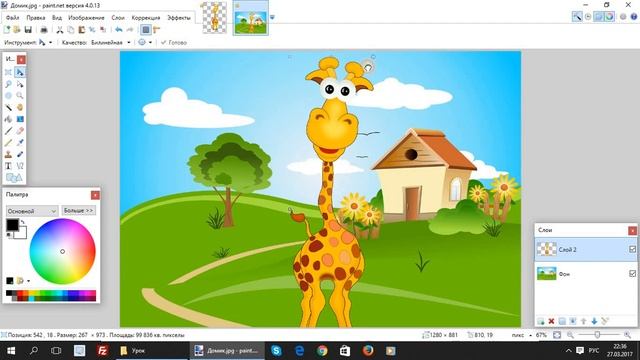Save the image with floppy icon
This screenshot has height=360, width=640.
point(28,29)
